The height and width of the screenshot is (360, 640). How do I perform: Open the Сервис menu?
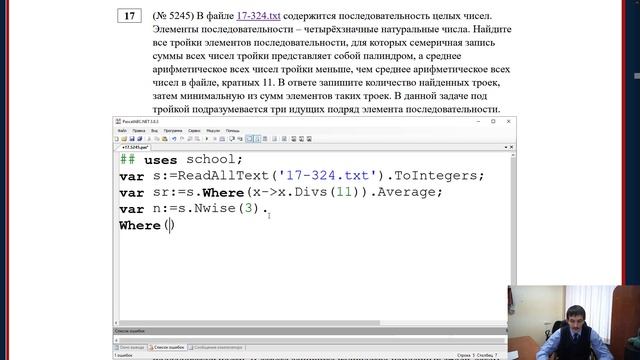tap(194, 131)
